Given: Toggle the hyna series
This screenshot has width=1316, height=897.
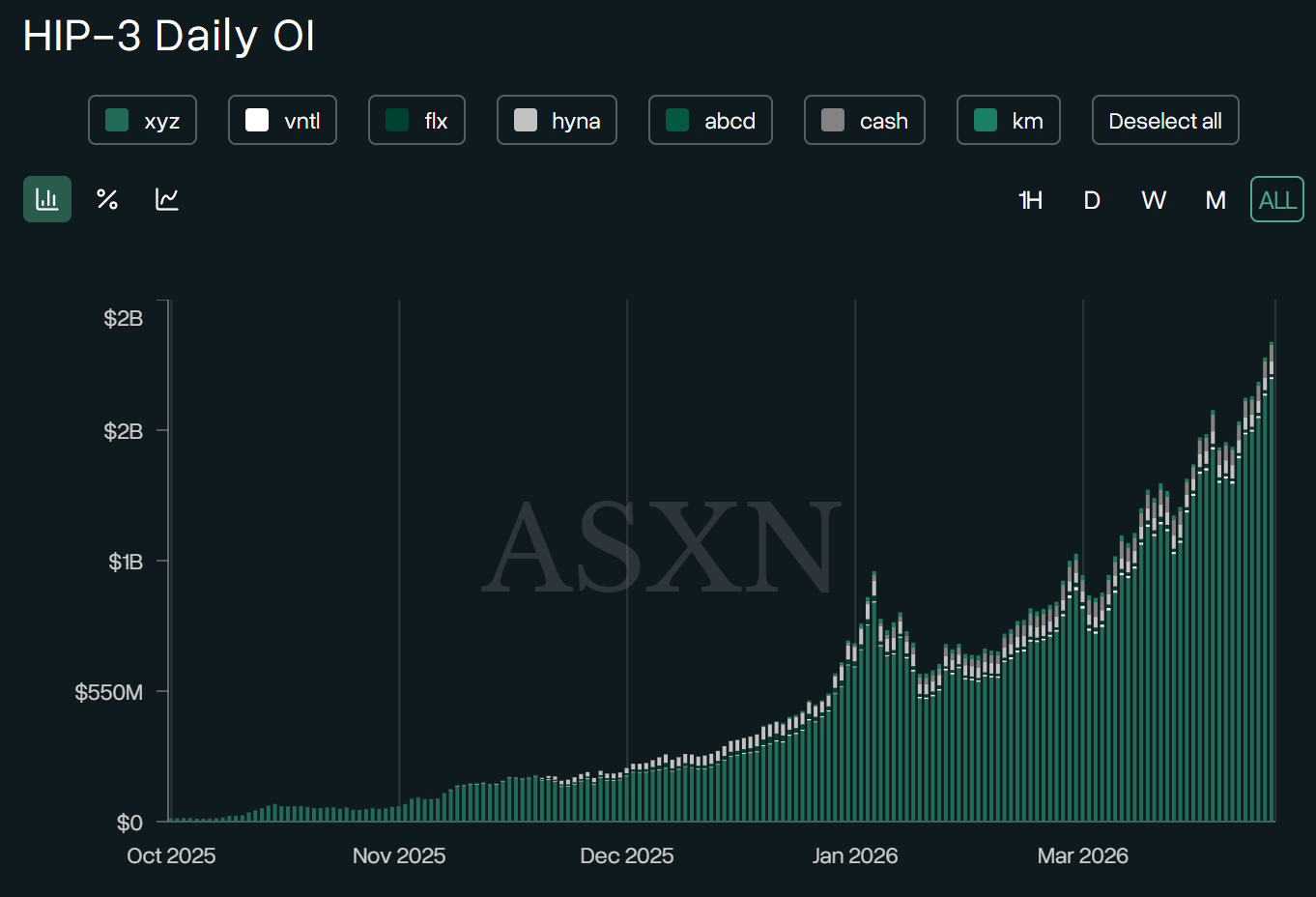Looking at the screenshot, I should click(557, 120).
